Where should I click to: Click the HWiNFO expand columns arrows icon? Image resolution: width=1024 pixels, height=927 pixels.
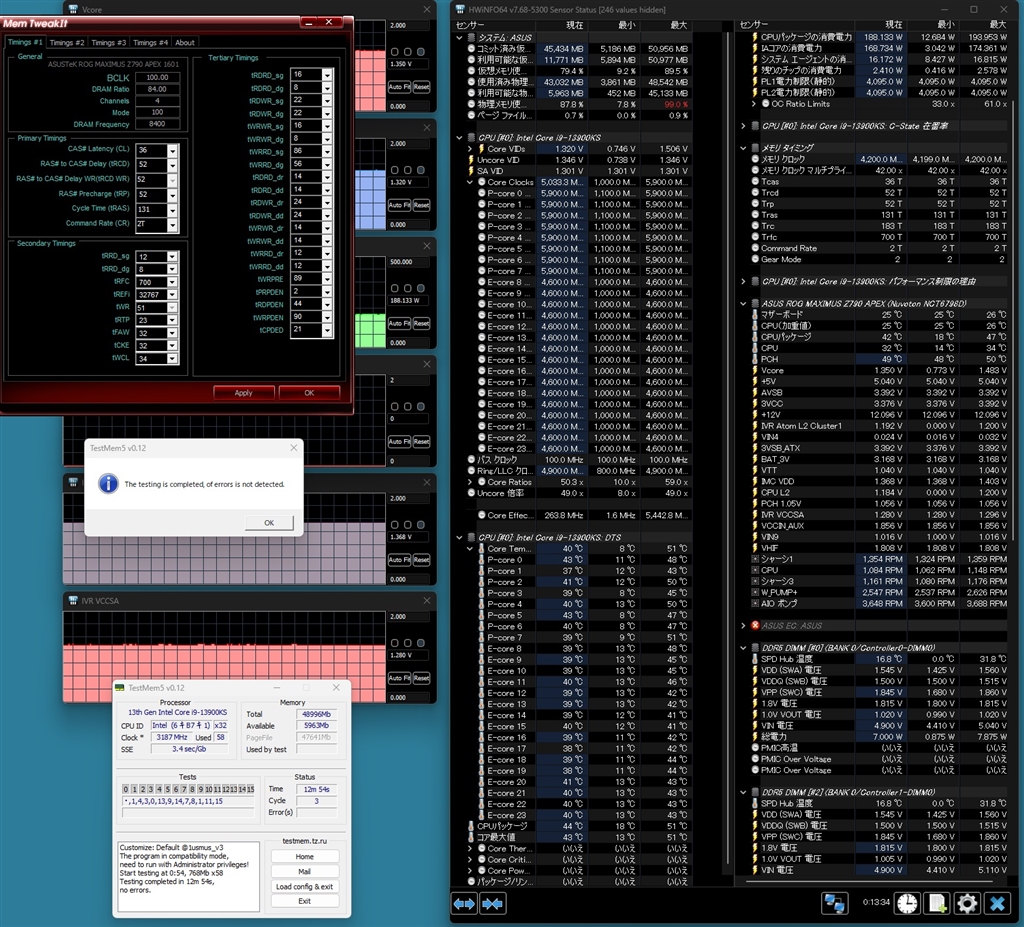[464, 903]
